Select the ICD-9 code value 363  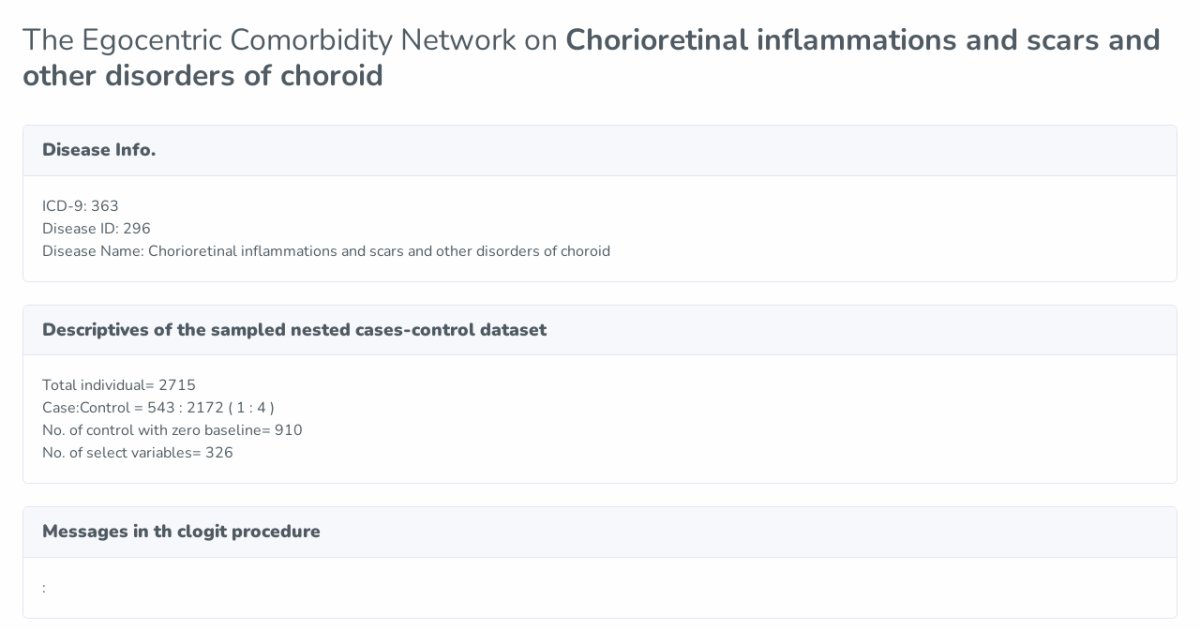point(105,206)
